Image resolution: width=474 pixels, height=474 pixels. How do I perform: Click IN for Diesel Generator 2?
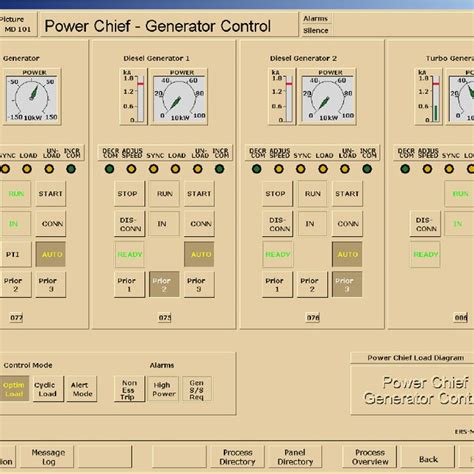(312, 224)
